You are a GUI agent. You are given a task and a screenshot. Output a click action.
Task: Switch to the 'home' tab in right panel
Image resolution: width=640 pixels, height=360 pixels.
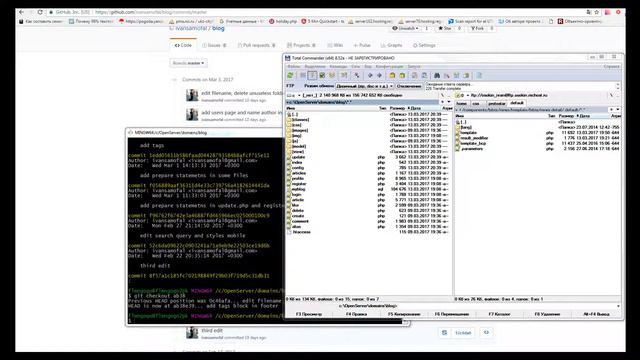point(462,103)
